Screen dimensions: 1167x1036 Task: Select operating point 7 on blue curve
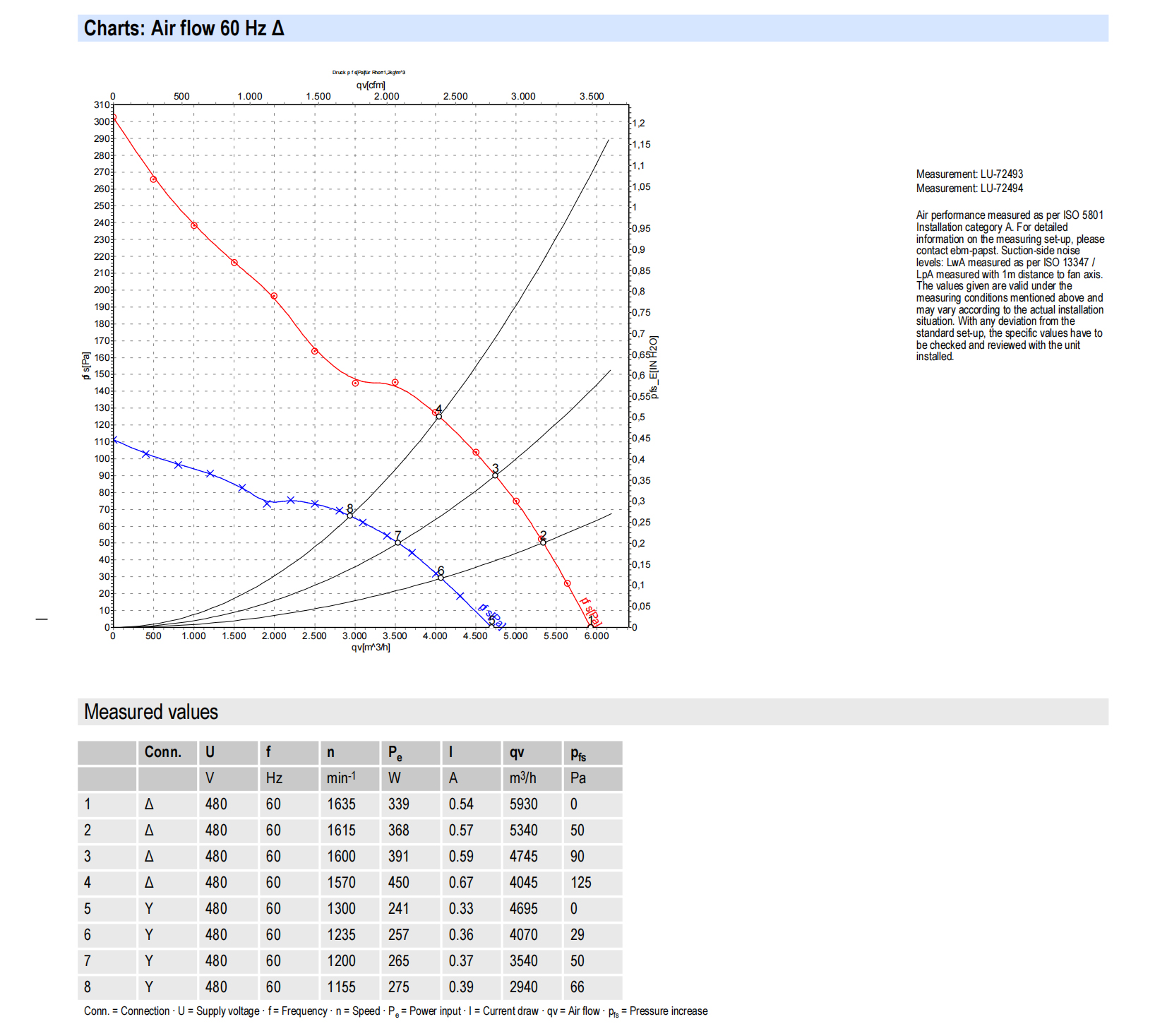(x=397, y=542)
